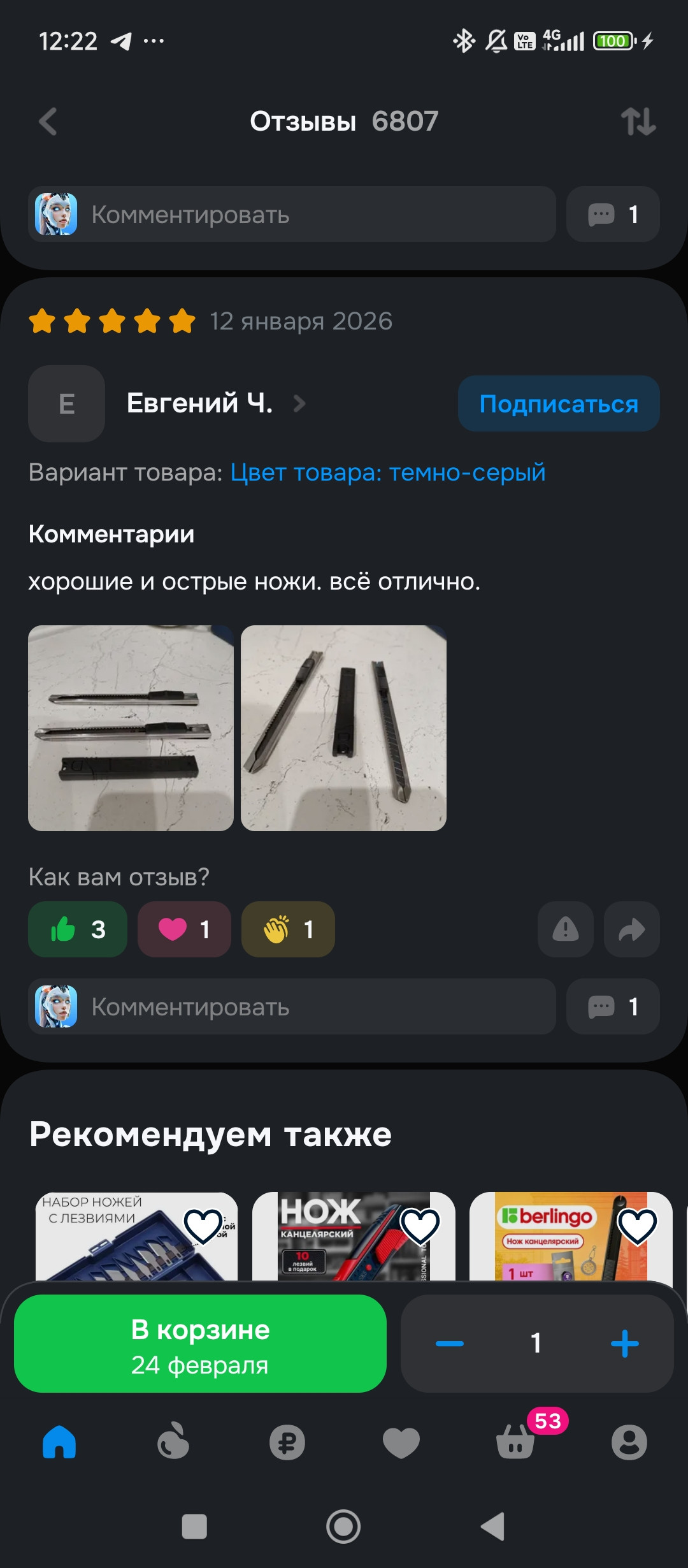This screenshot has height=1568, width=688.
Task: Toggle the pink heart reaction on review
Action: (x=184, y=929)
